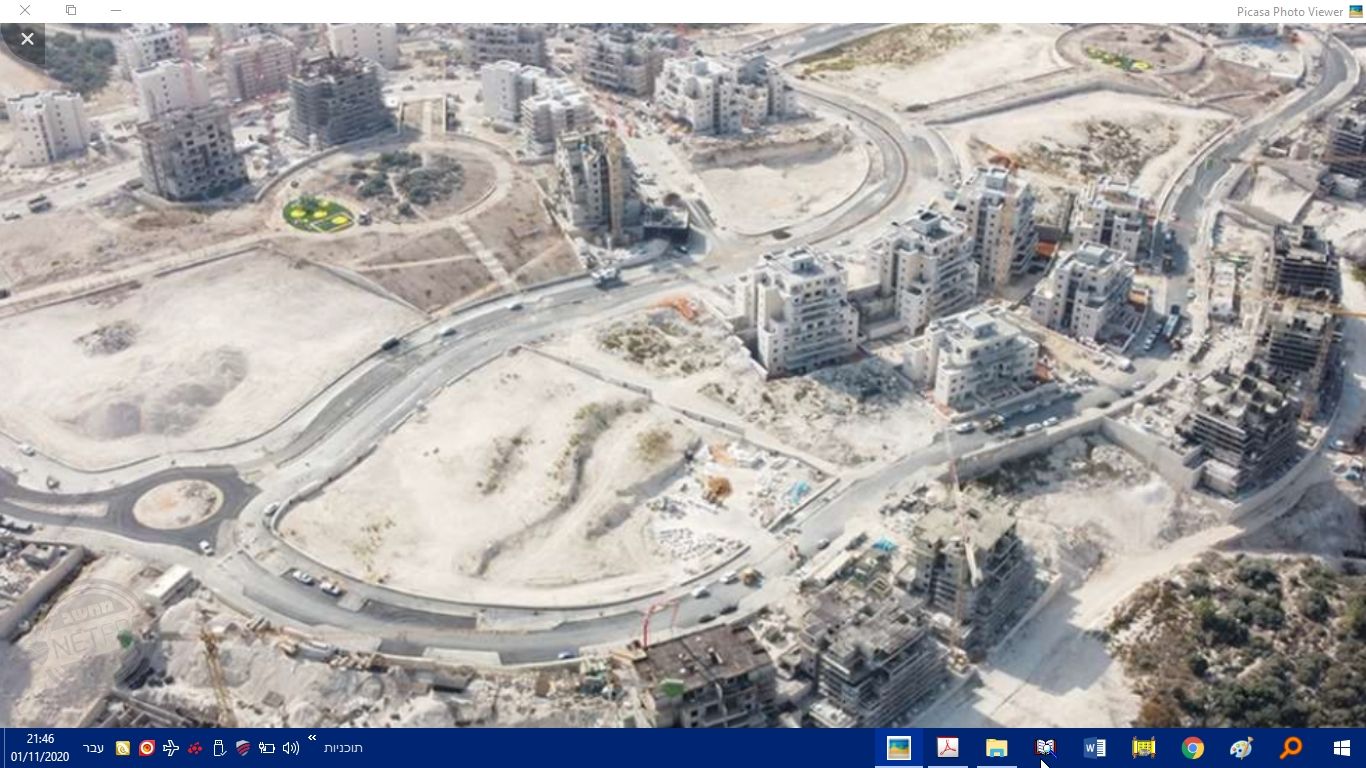The height and width of the screenshot is (768, 1366).
Task: Open the red circular tray icon
Action: (147, 748)
